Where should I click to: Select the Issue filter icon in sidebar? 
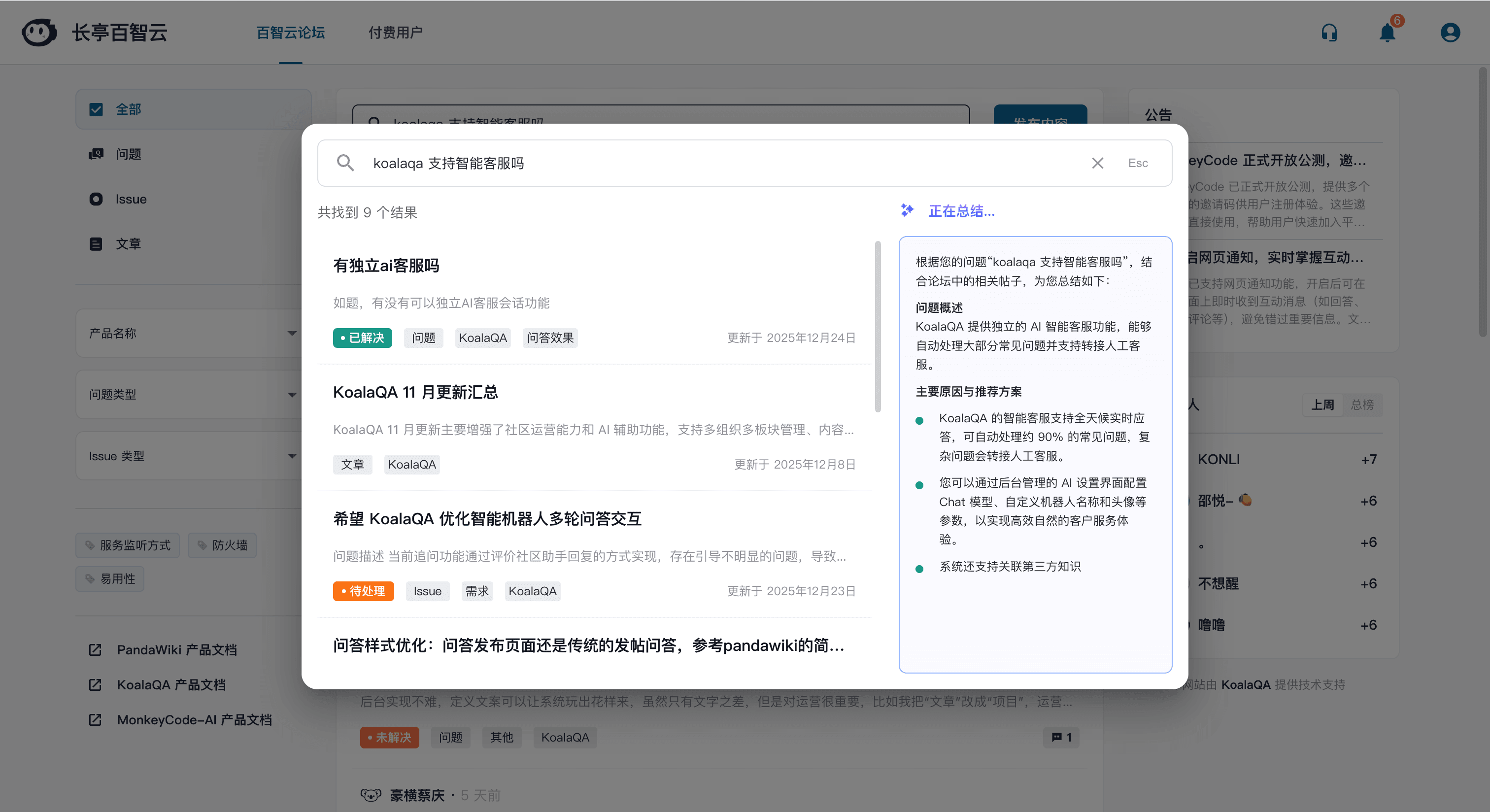tap(96, 199)
